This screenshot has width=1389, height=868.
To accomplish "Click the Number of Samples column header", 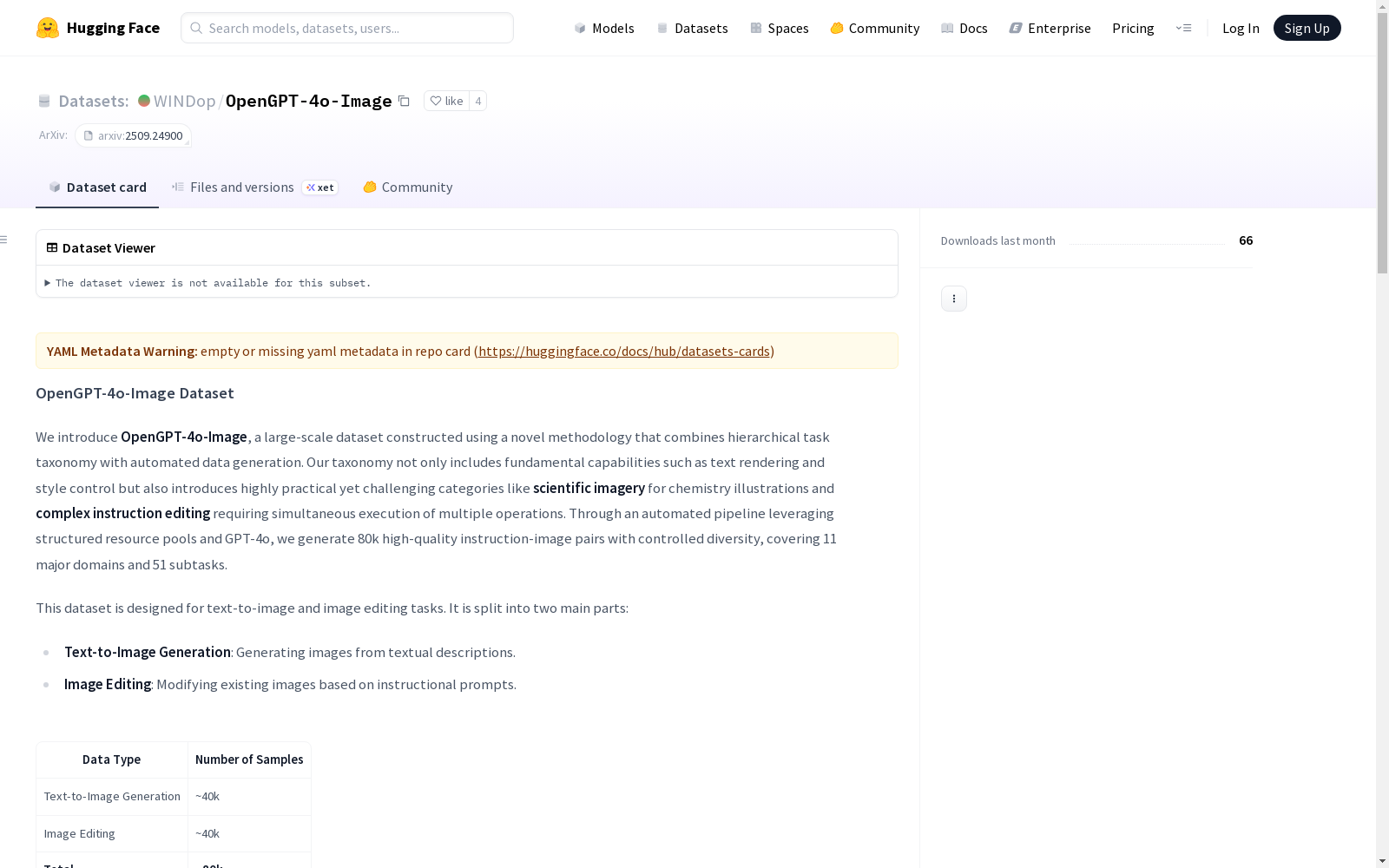I will [249, 759].
